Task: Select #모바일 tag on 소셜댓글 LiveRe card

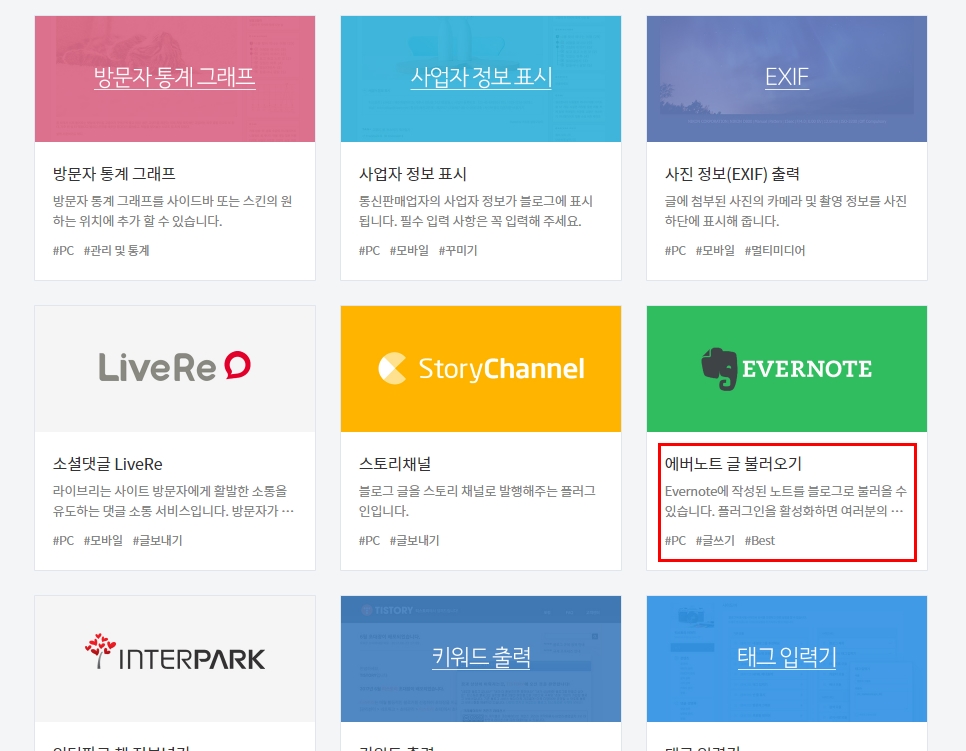Action: (103, 541)
